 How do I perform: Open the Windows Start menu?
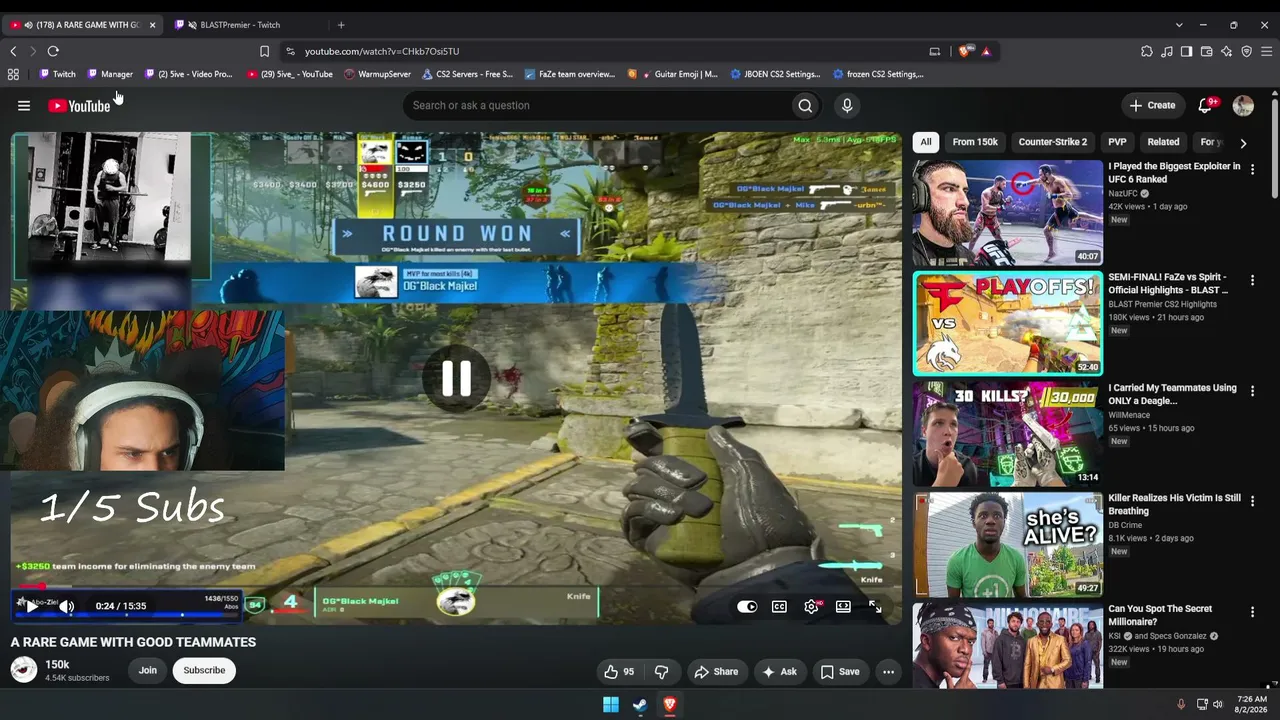pos(611,704)
